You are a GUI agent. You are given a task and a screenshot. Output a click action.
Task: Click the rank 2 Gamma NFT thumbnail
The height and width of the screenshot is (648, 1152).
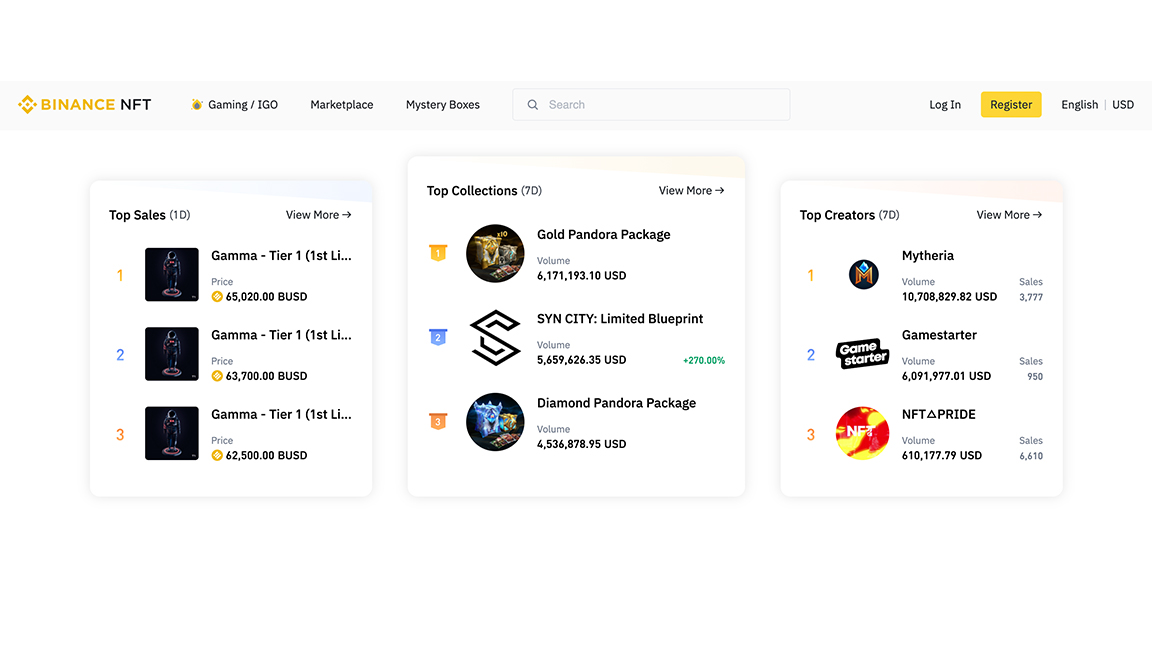(x=171, y=354)
